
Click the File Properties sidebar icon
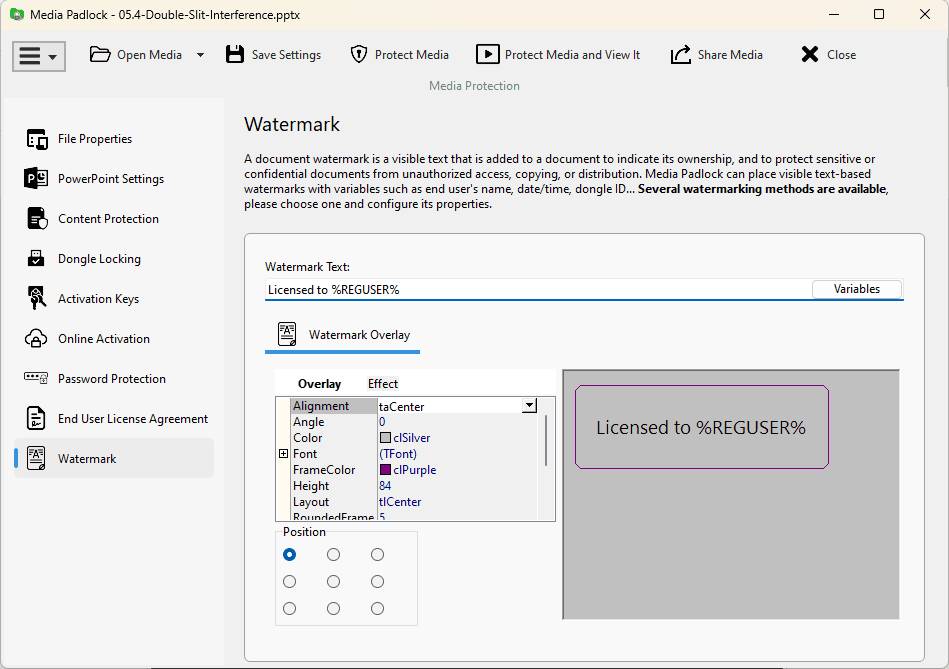(x=37, y=139)
